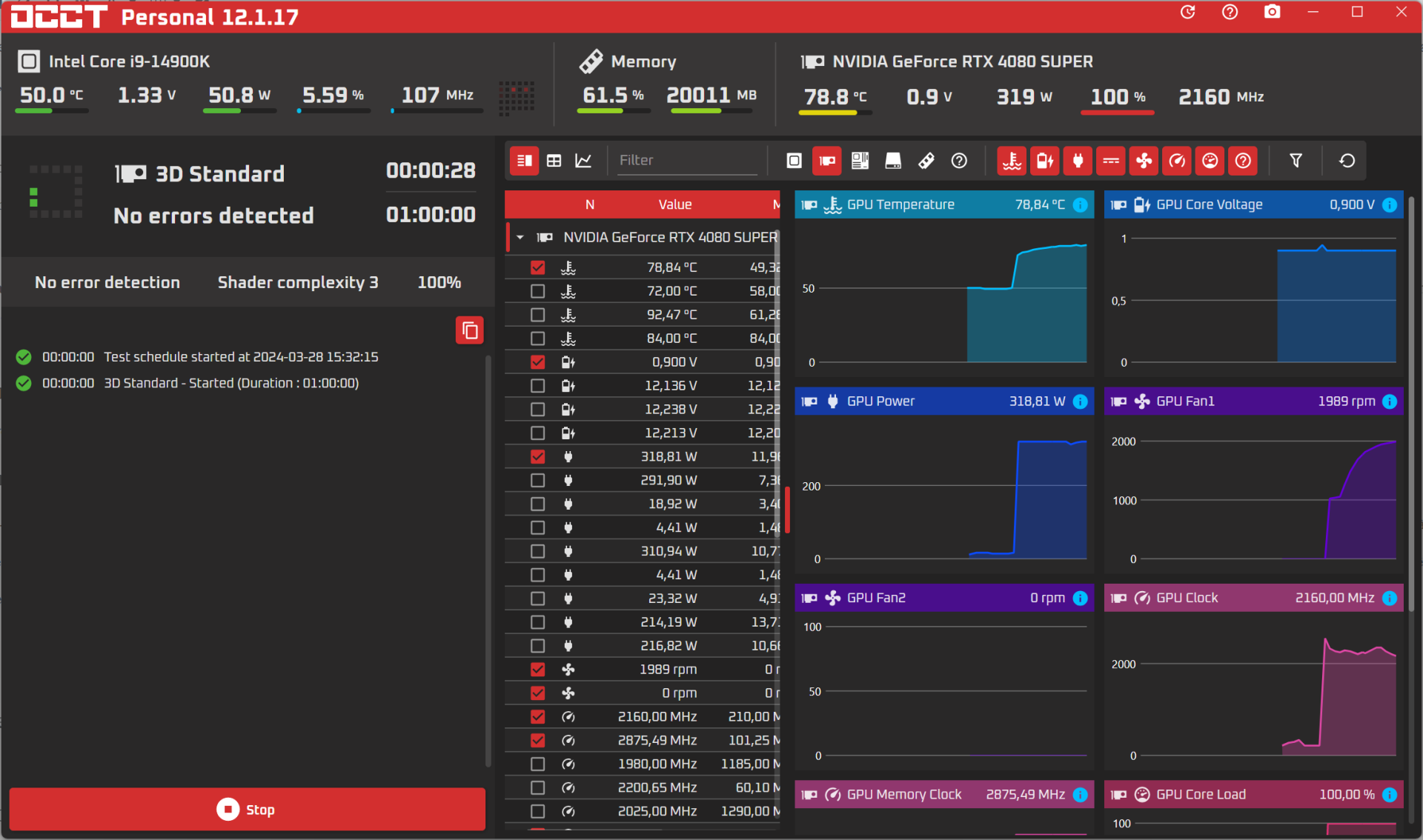Copy the test log with the red copy icon
The width and height of the screenshot is (1423, 840).
tap(470, 330)
